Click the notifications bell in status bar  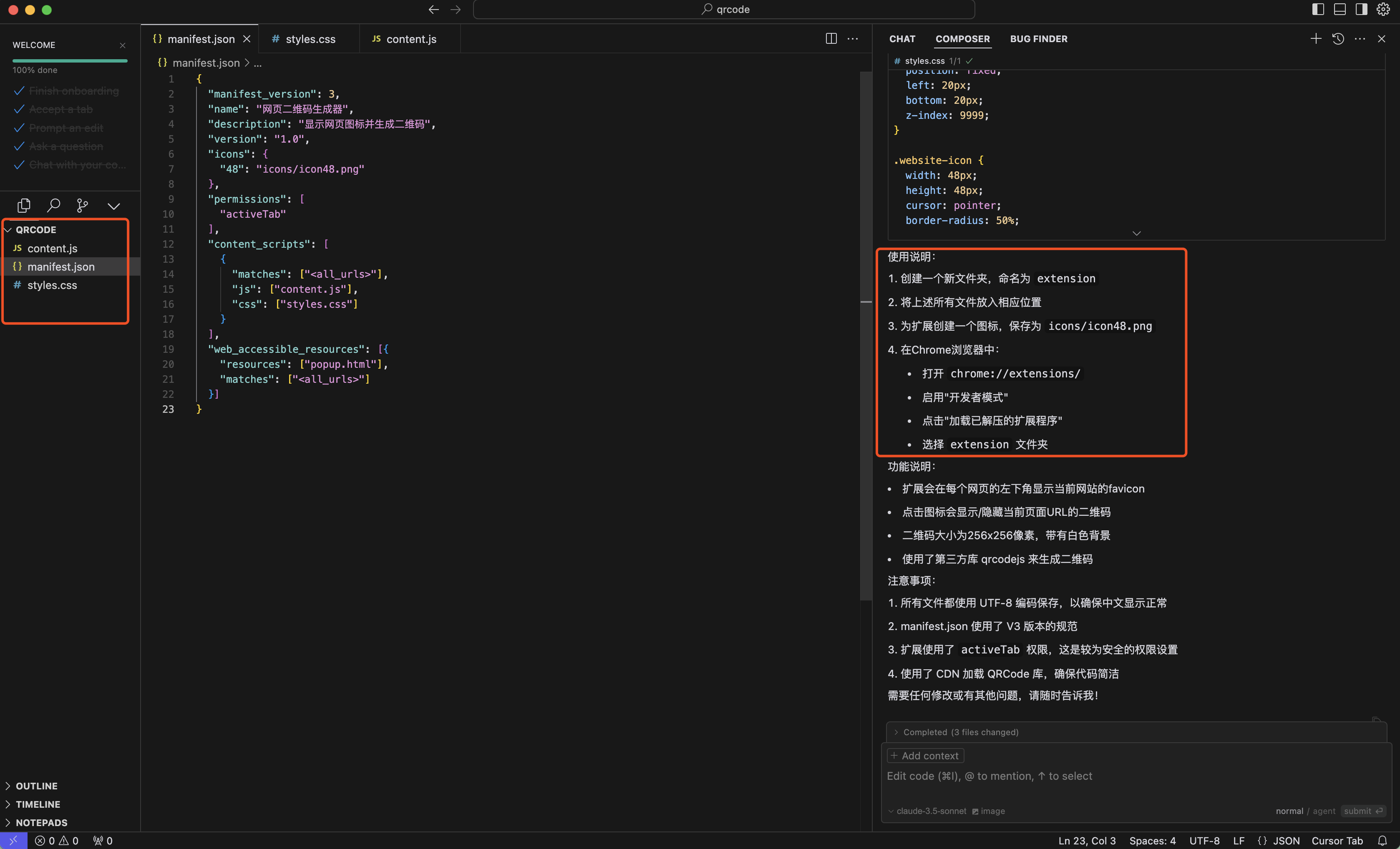tap(1382, 841)
